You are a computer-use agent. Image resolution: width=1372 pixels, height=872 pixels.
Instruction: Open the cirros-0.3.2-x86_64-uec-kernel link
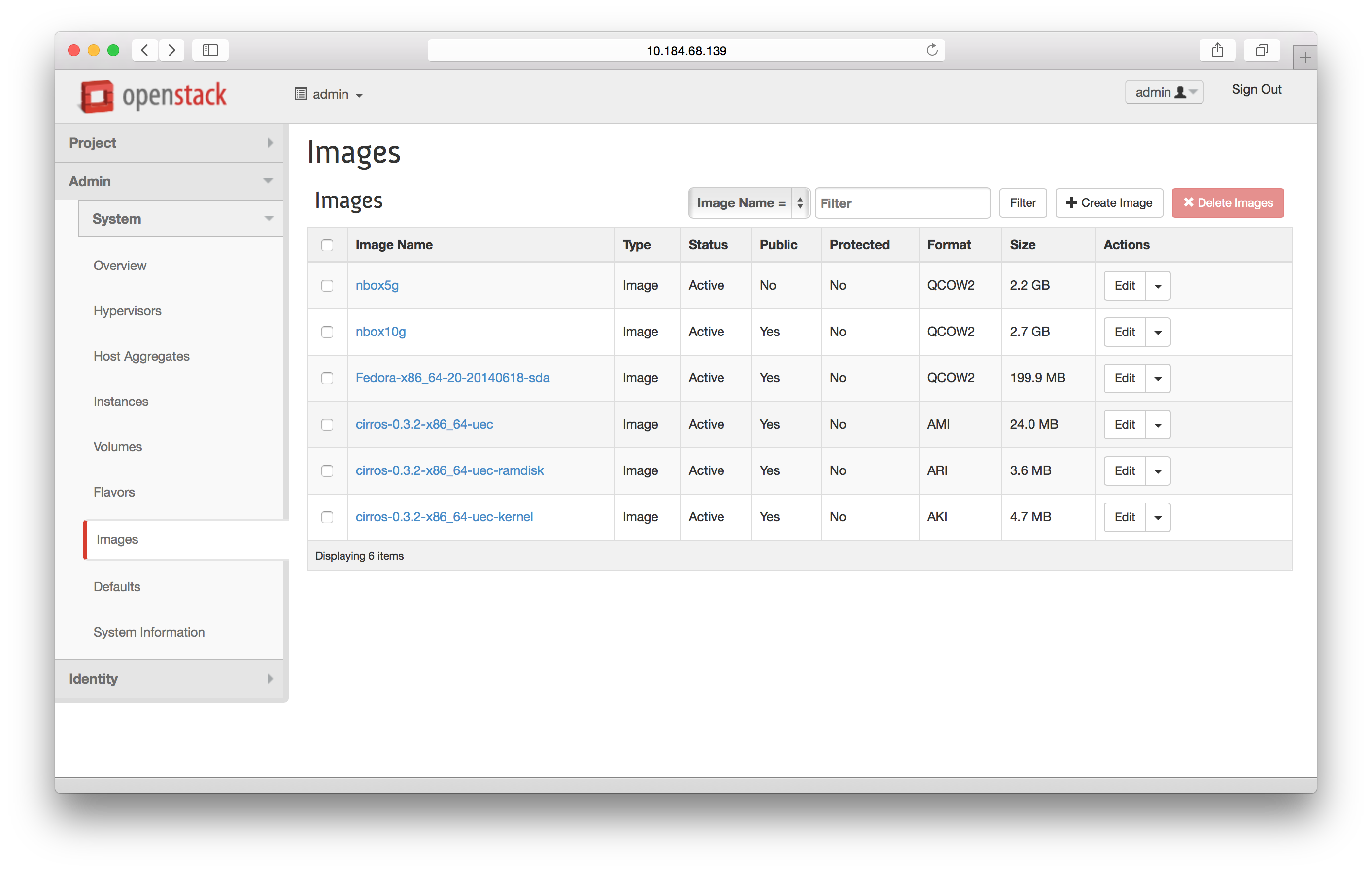coord(445,517)
